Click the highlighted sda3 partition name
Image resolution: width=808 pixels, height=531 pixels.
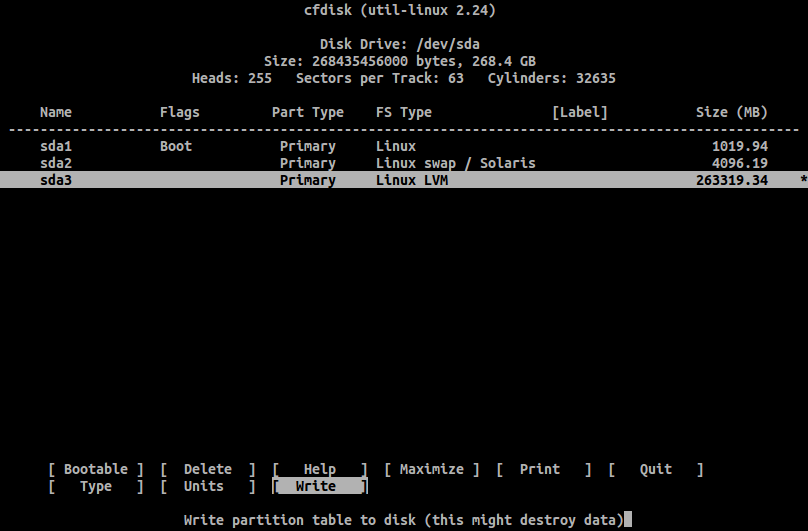[x=56, y=180]
